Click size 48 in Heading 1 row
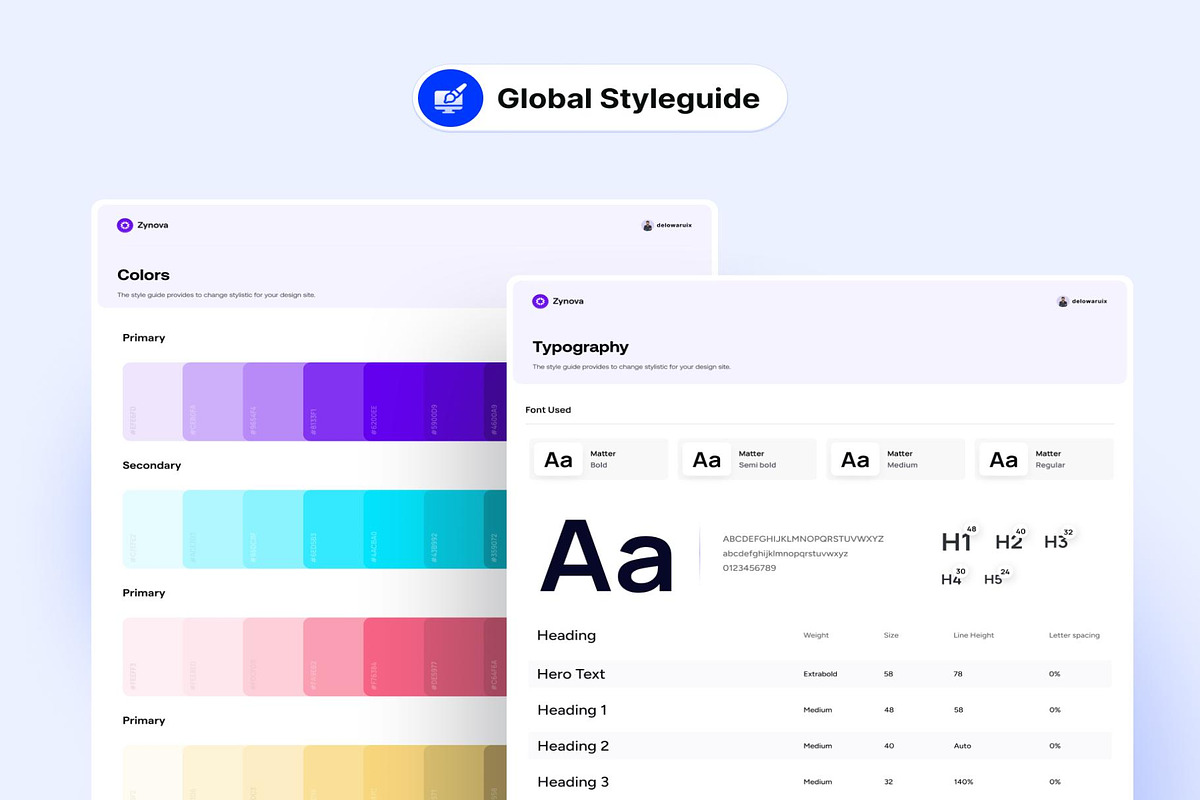1200x800 pixels. [889, 710]
